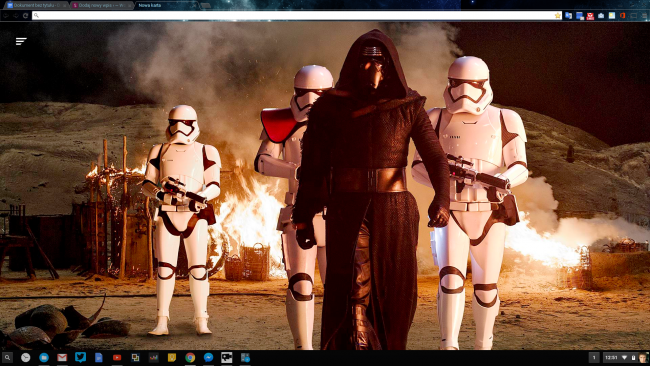Open the red Gmail checker extension
Screen dimensions: 650x366
590,16
